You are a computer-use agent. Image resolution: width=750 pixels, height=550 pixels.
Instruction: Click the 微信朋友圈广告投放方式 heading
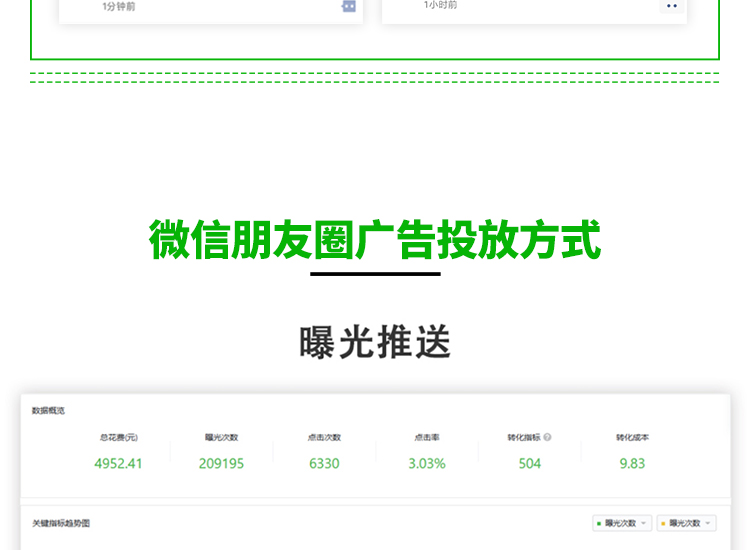pos(375,241)
